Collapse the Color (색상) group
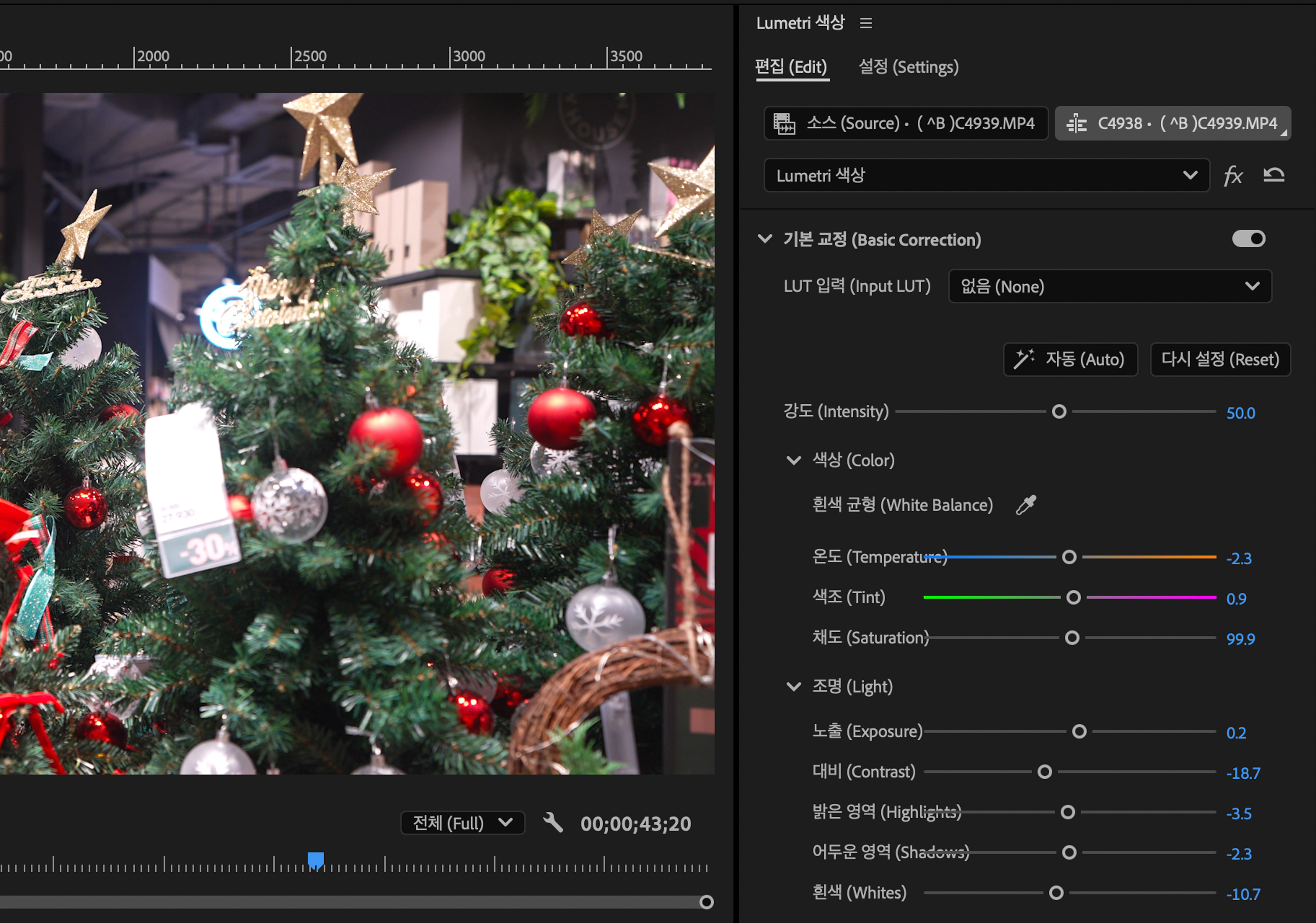This screenshot has height=923, width=1316. pyautogui.click(x=794, y=460)
